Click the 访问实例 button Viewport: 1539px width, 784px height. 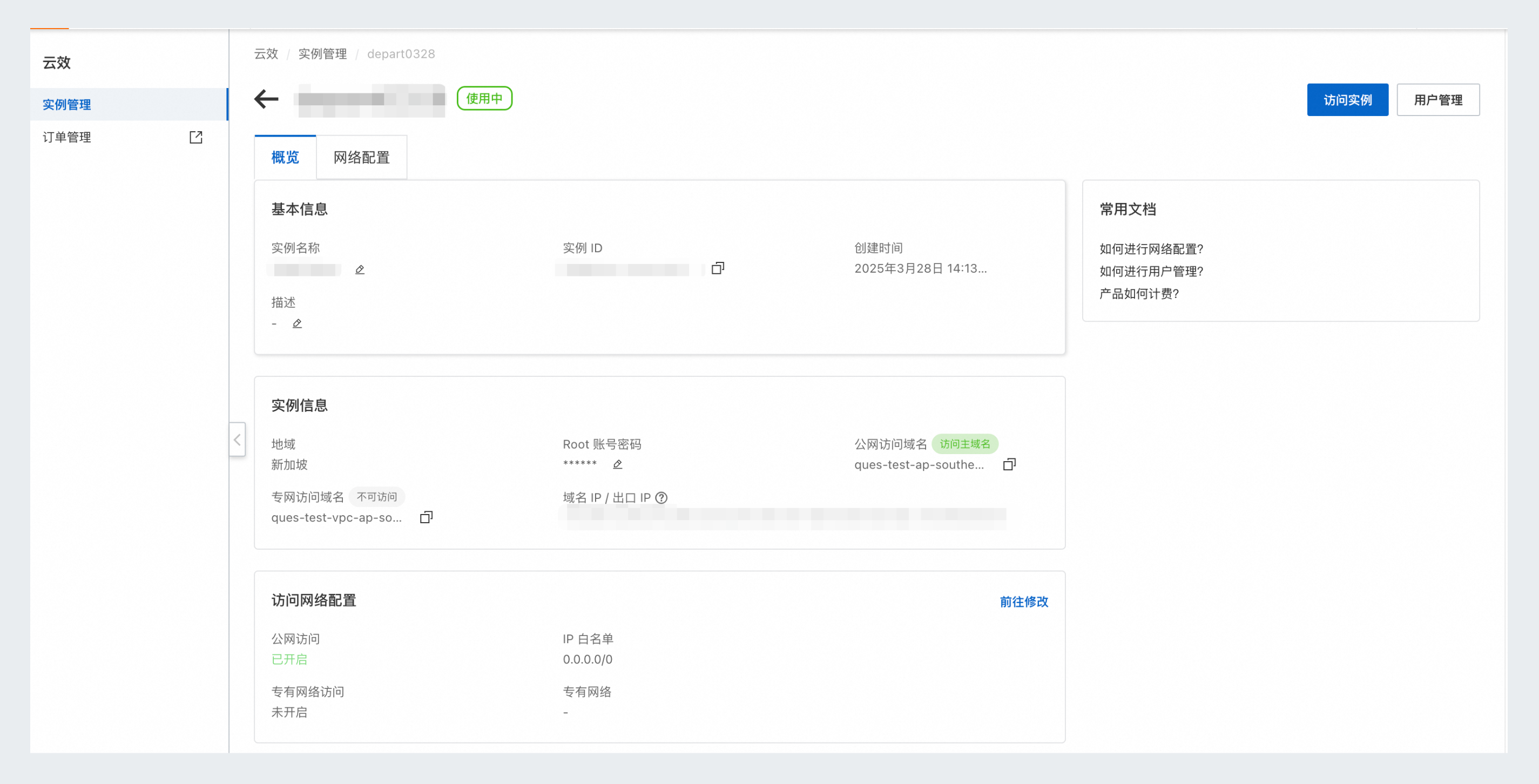[1347, 100]
